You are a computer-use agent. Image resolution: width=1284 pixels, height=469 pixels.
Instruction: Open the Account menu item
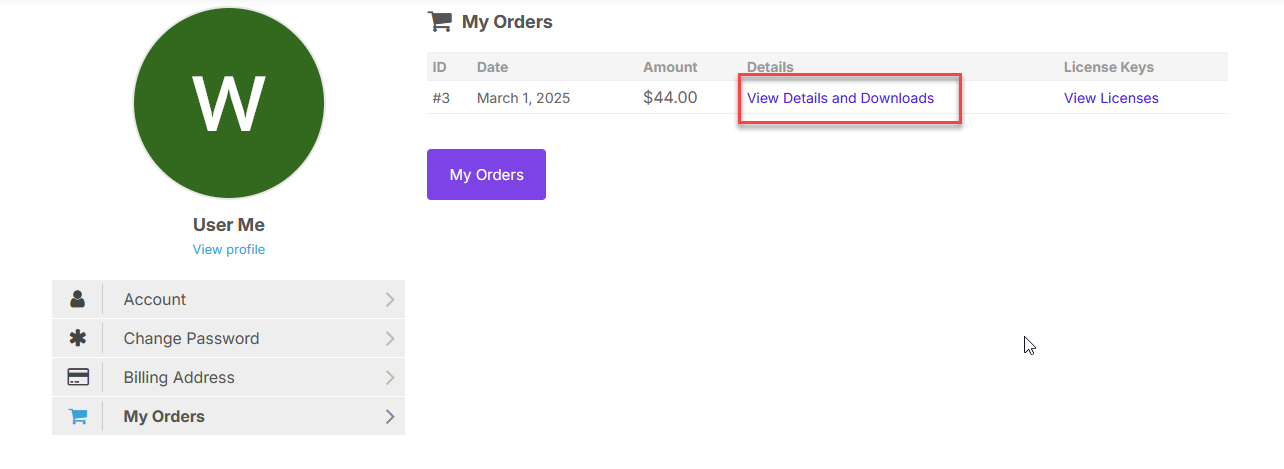click(x=228, y=299)
